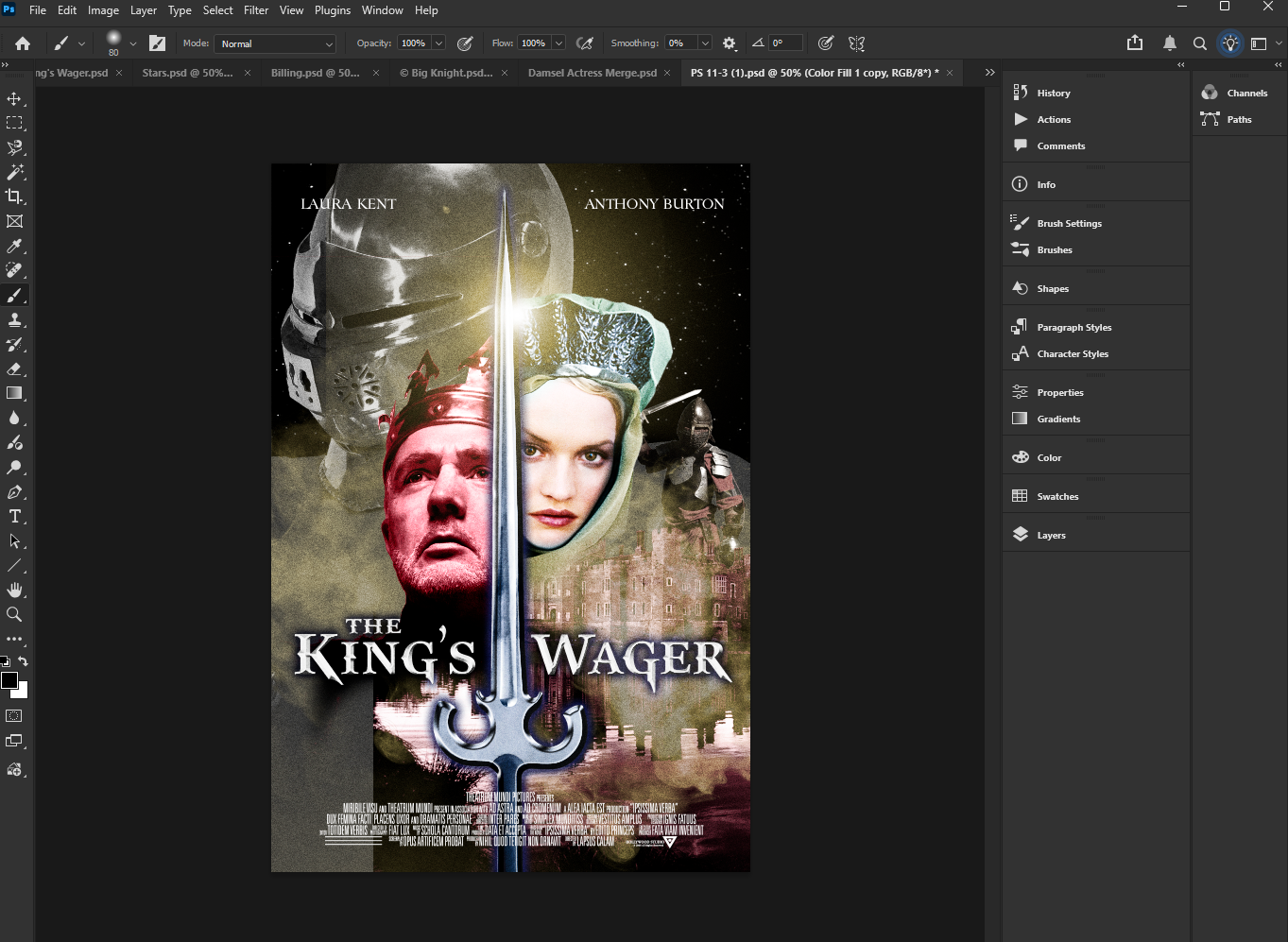Select the Hand tool
This screenshot has height=942, width=1288.
click(14, 591)
